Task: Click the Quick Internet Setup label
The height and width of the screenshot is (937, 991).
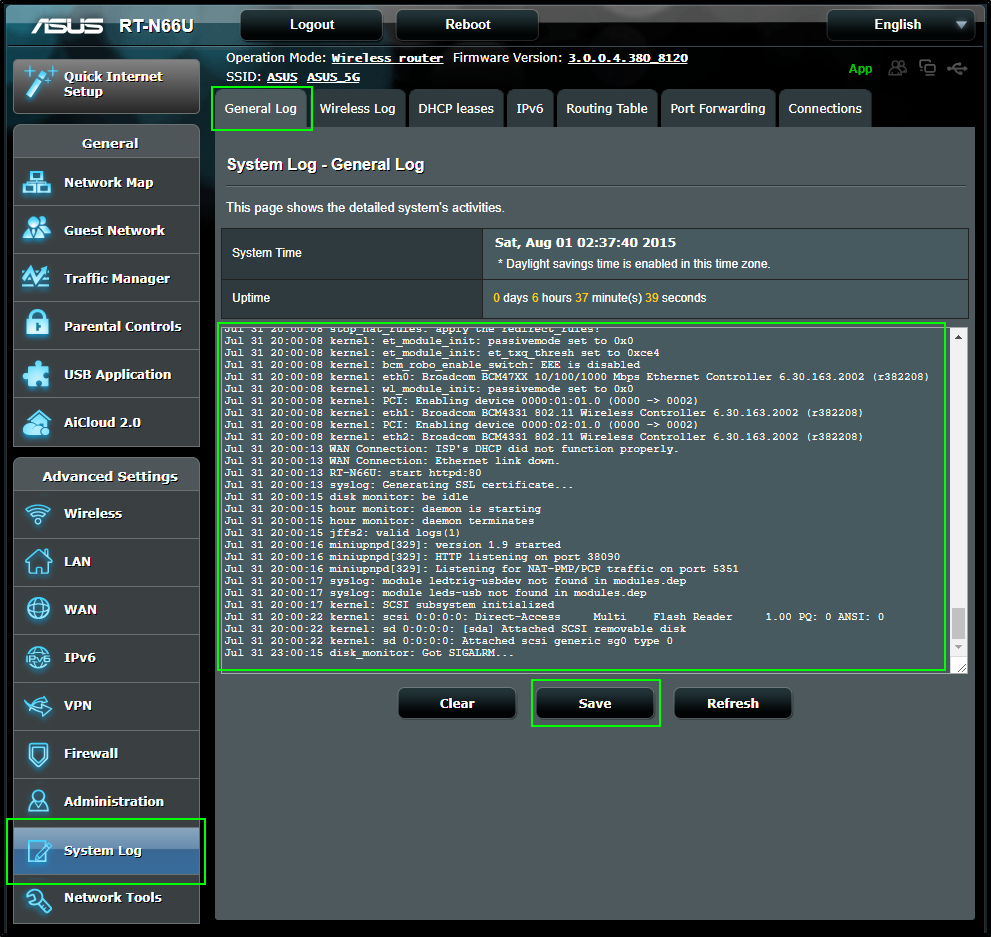Action: (113, 84)
